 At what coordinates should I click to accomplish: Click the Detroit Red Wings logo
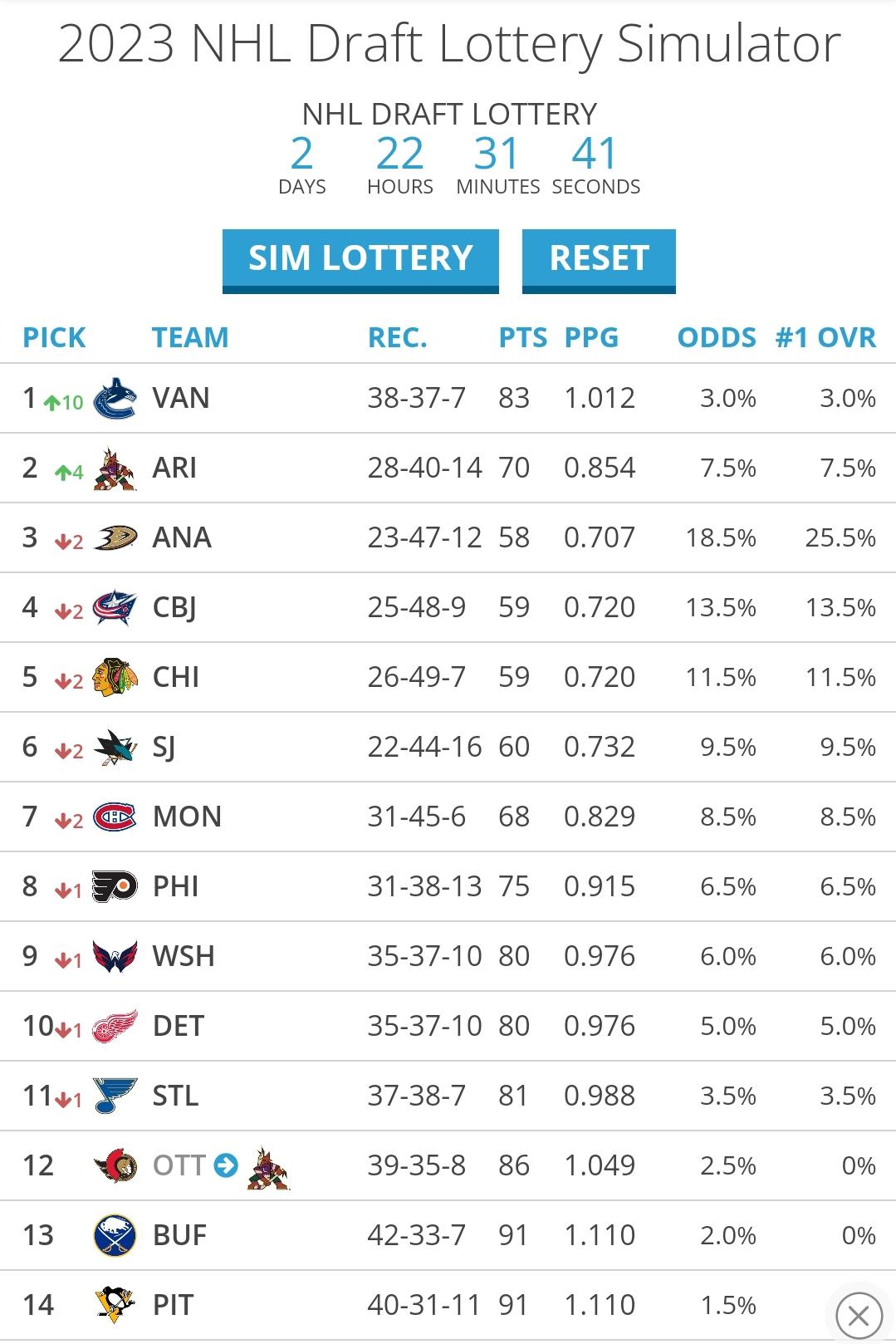click(x=115, y=1027)
